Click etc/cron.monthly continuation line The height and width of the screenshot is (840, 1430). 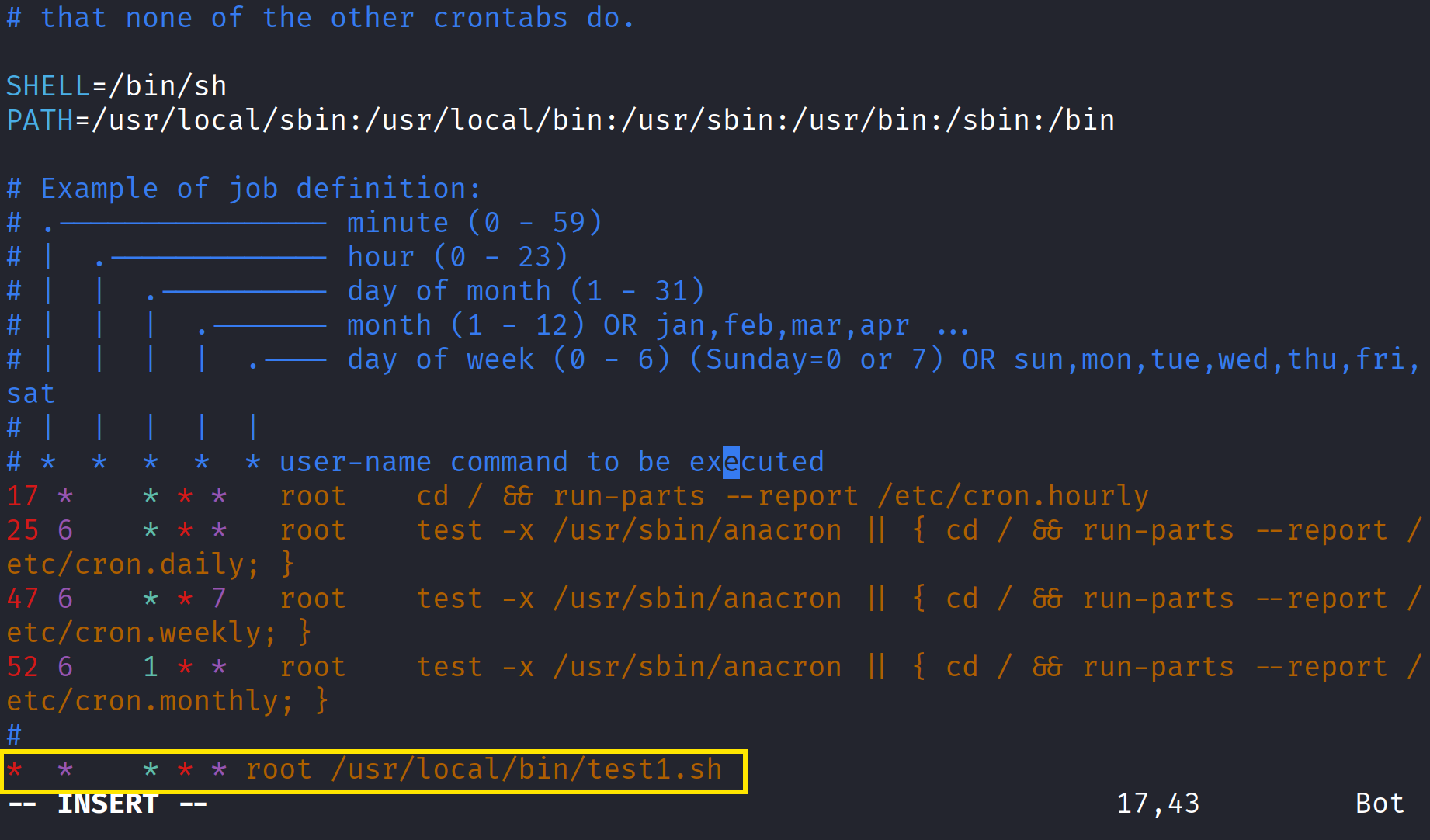(x=168, y=701)
